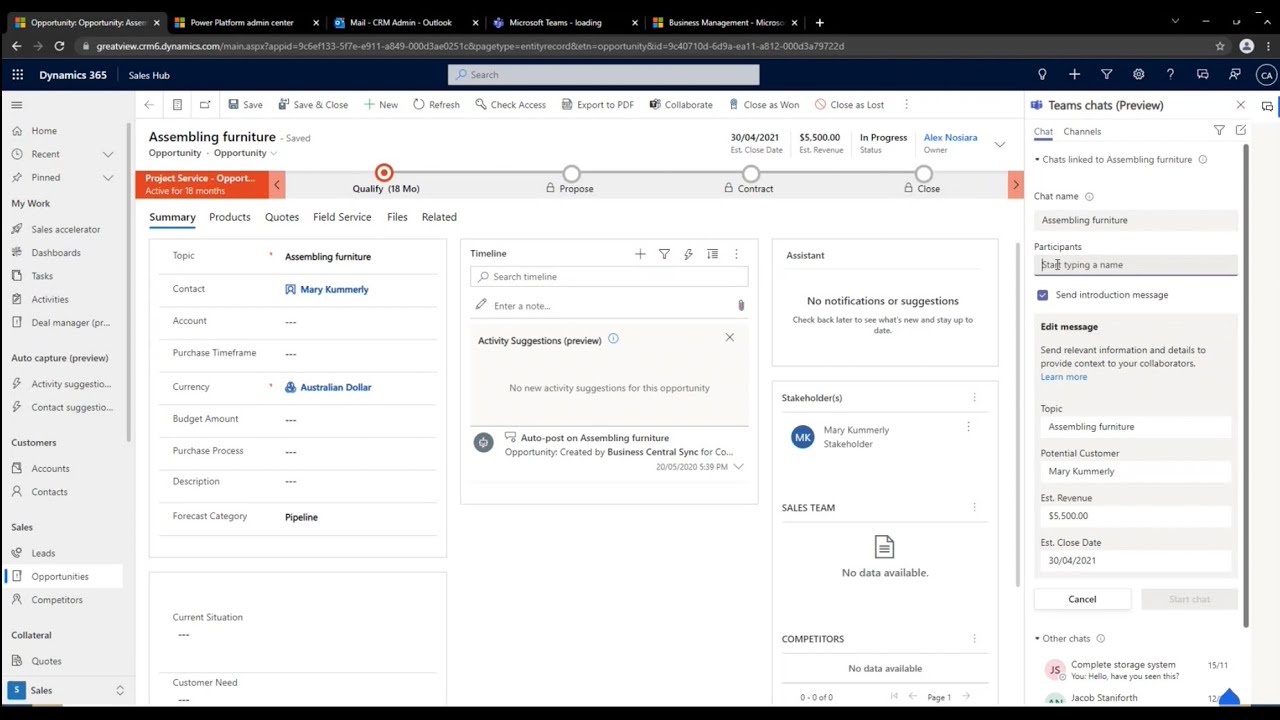
Task: Open advanced find filter icon in the top bar
Action: point(1106,75)
